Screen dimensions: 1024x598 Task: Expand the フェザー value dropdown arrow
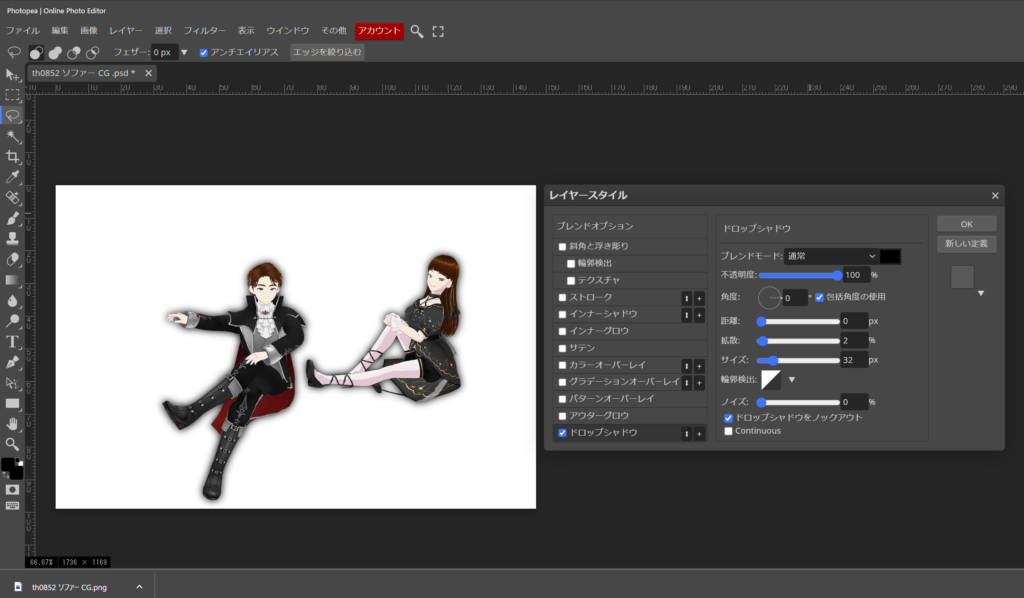[x=184, y=52]
